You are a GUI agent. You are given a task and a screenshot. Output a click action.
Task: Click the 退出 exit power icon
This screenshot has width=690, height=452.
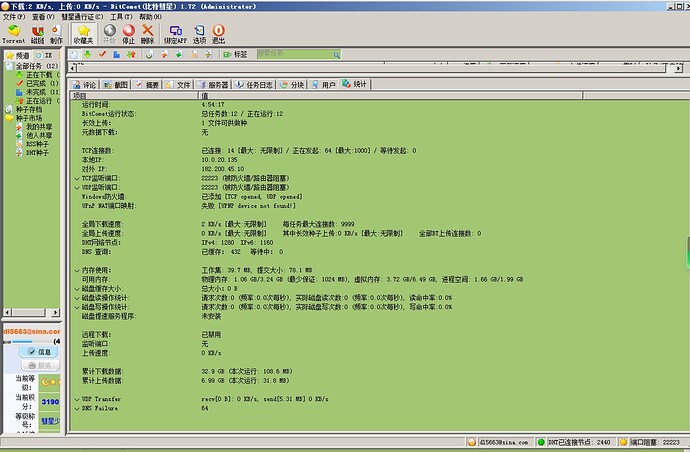[x=219, y=34]
